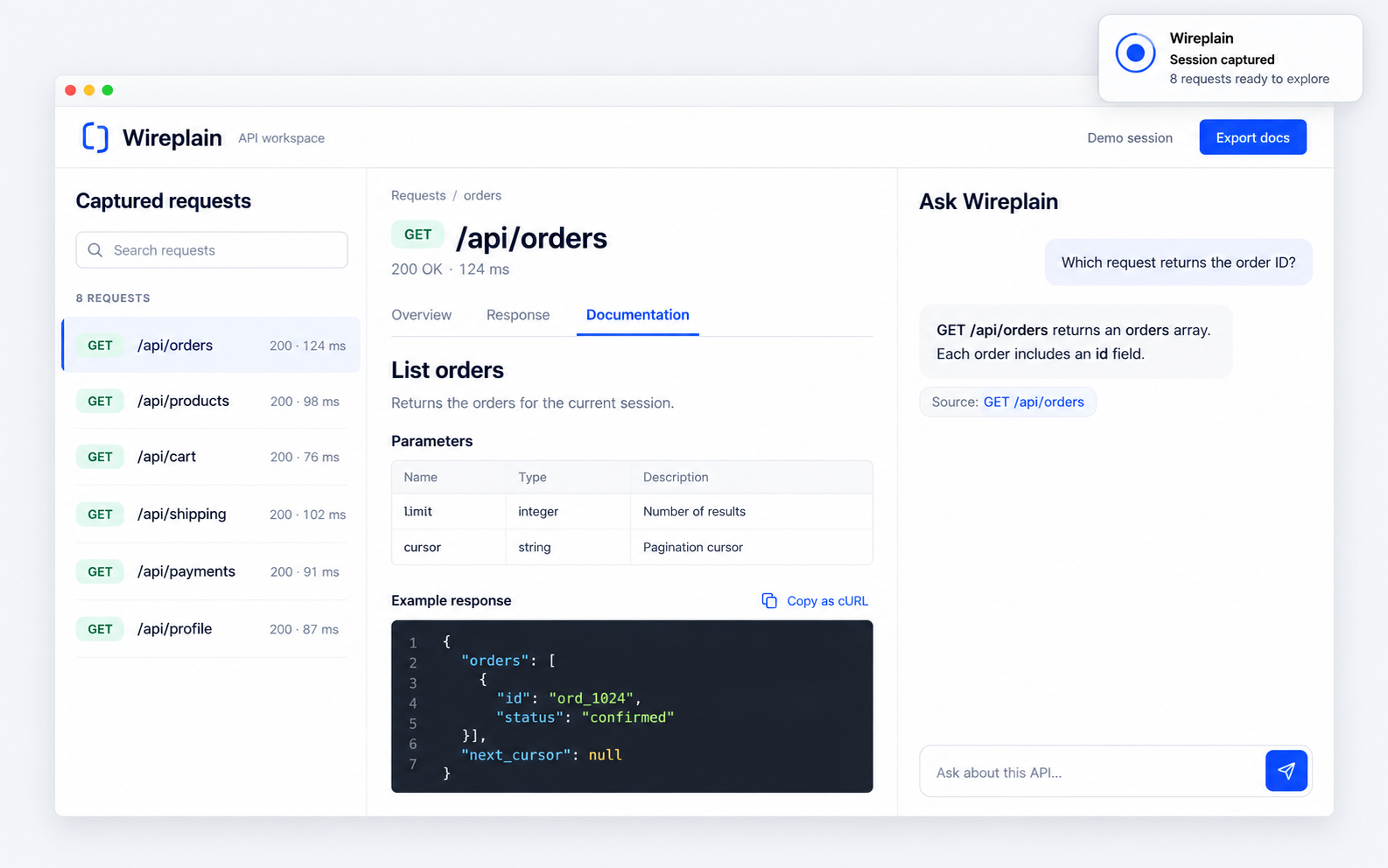The height and width of the screenshot is (868, 1388).
Task: Click the orders breadcrumb item
Action: (482, 196)
